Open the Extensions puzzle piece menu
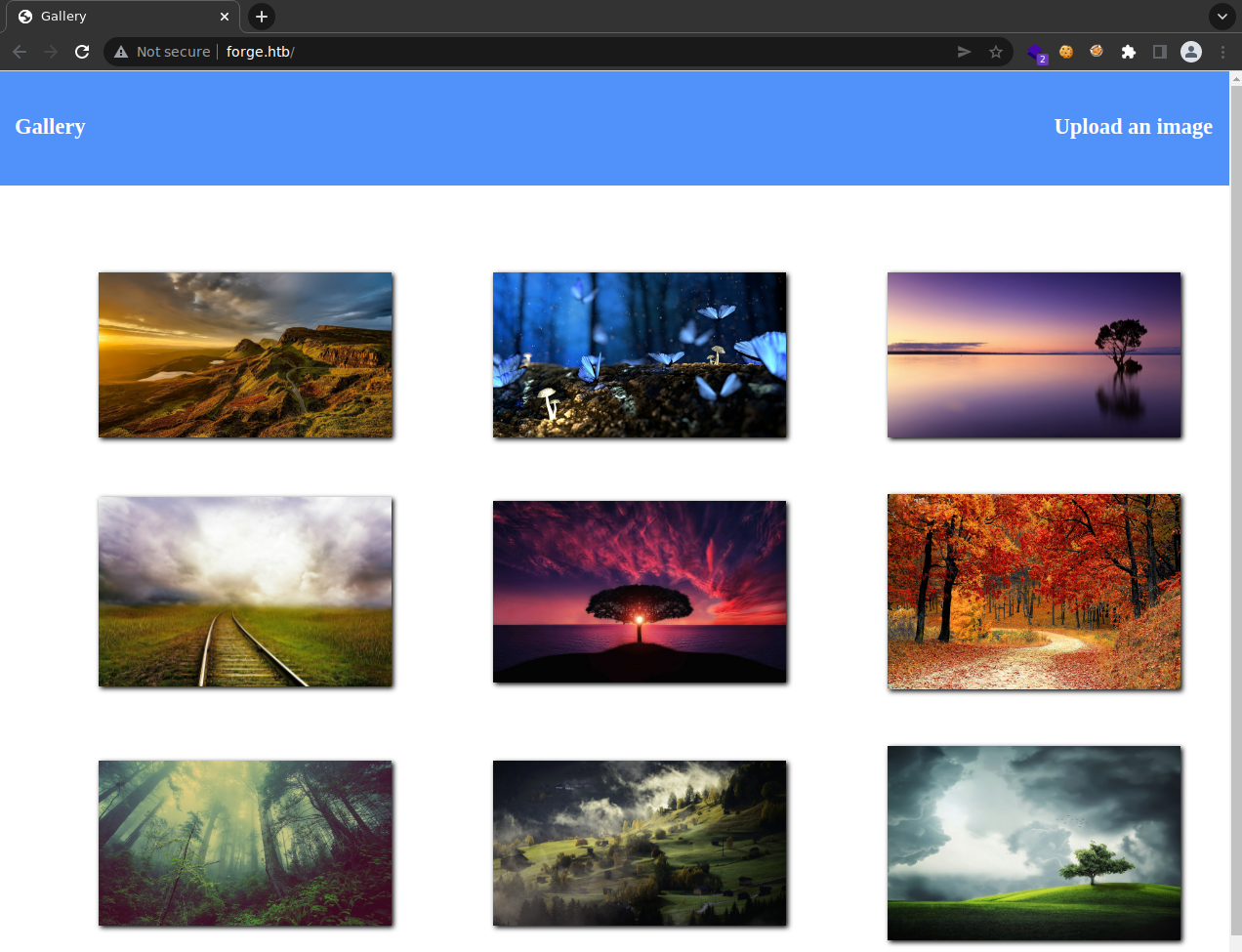Image resolution: width=1242 pixels, height=952 pixels. (x=1128, y=52)
